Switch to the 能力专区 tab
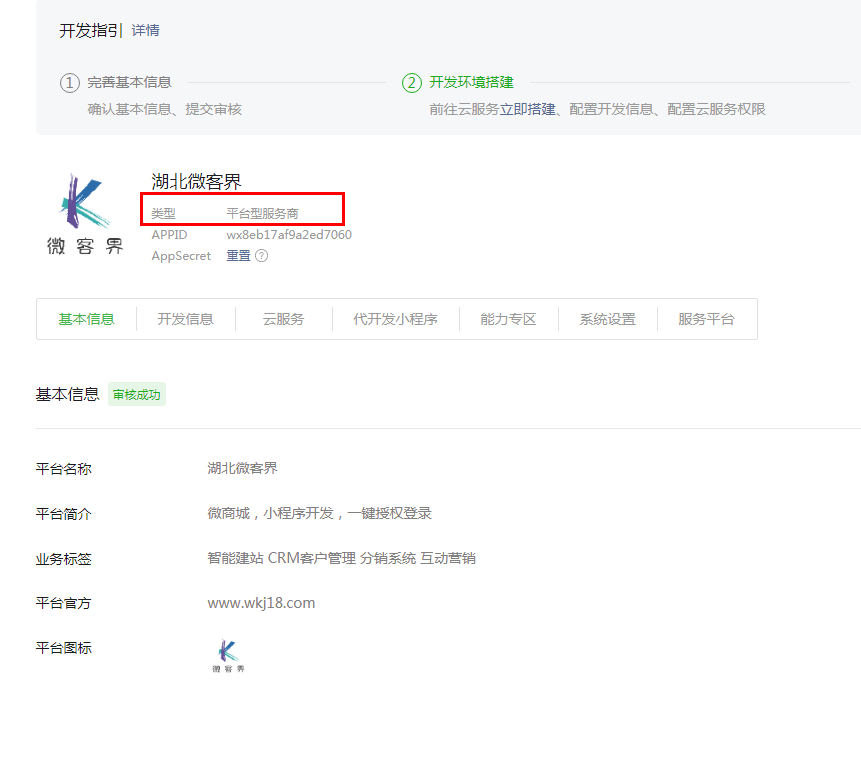This screenshot has height=763, width=861. (508, 319)
